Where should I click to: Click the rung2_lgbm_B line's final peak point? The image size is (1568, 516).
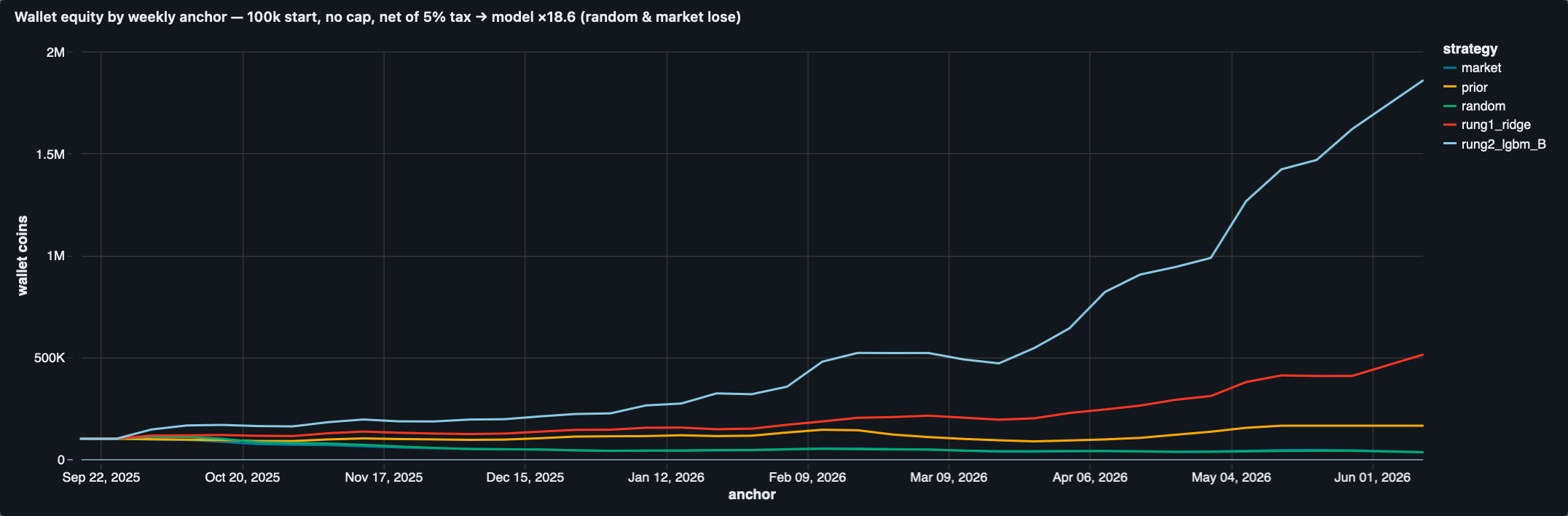tap(1423, 81)
